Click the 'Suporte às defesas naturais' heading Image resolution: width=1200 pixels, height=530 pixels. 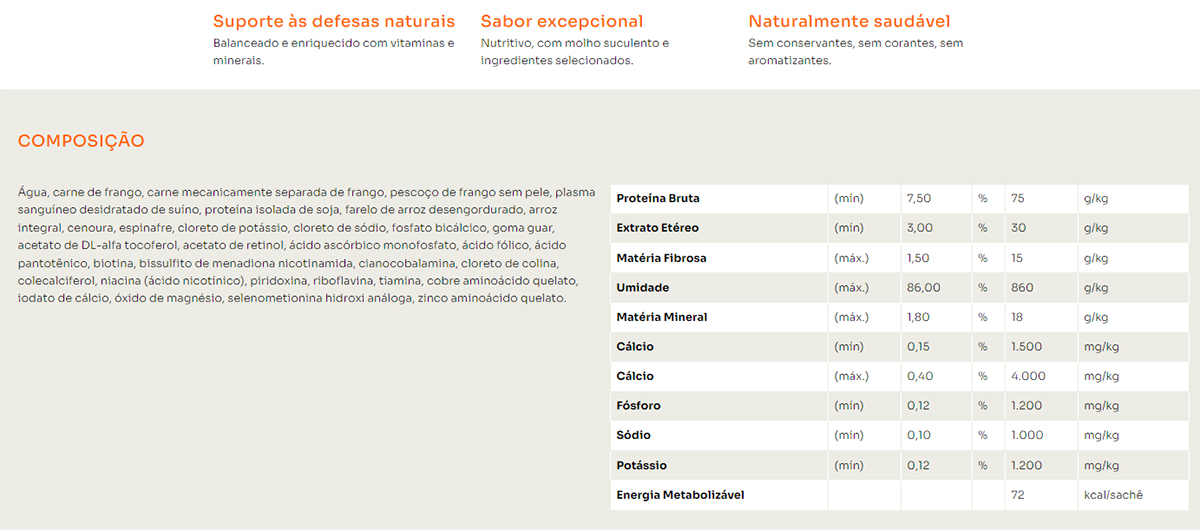coord(333,21)
